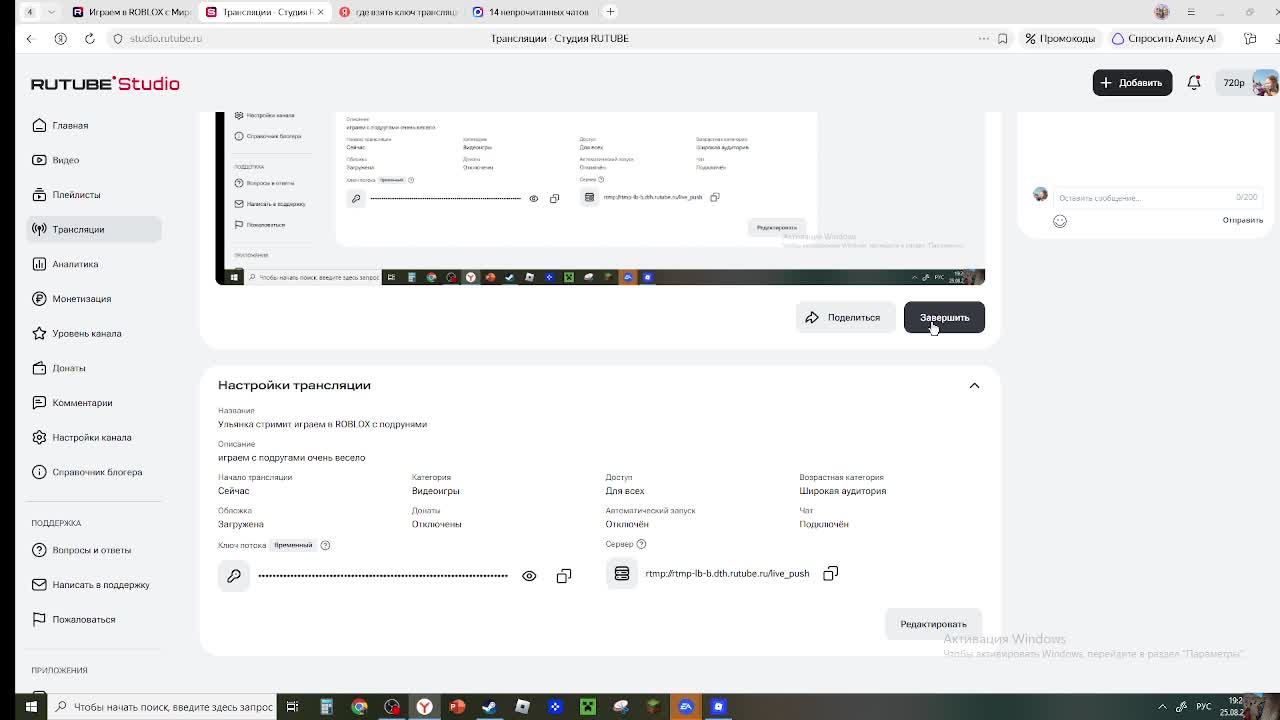
Task: Click the Сервер help icon
Action: [x=641, y=544]
